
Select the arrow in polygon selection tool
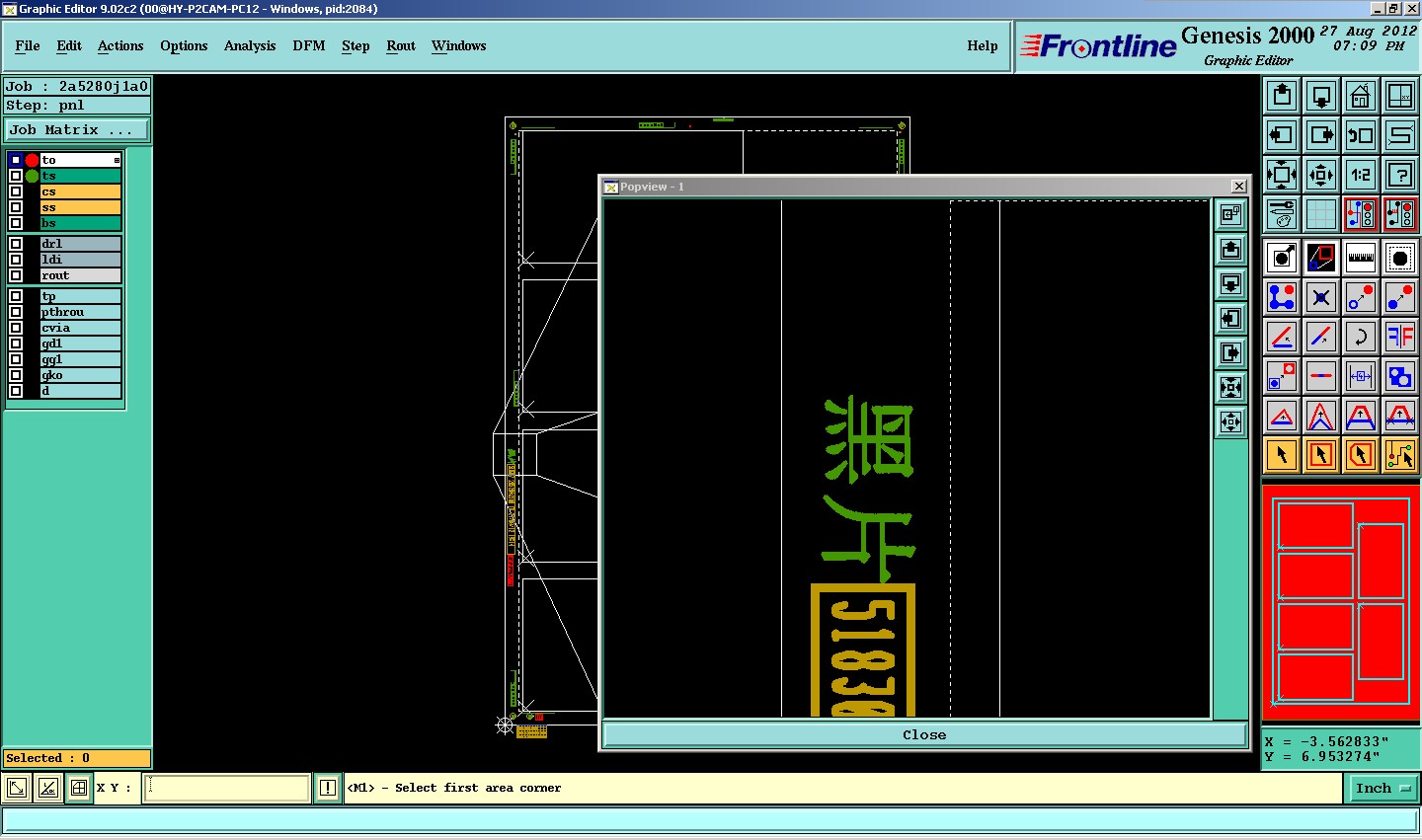tap(1361, 455)
